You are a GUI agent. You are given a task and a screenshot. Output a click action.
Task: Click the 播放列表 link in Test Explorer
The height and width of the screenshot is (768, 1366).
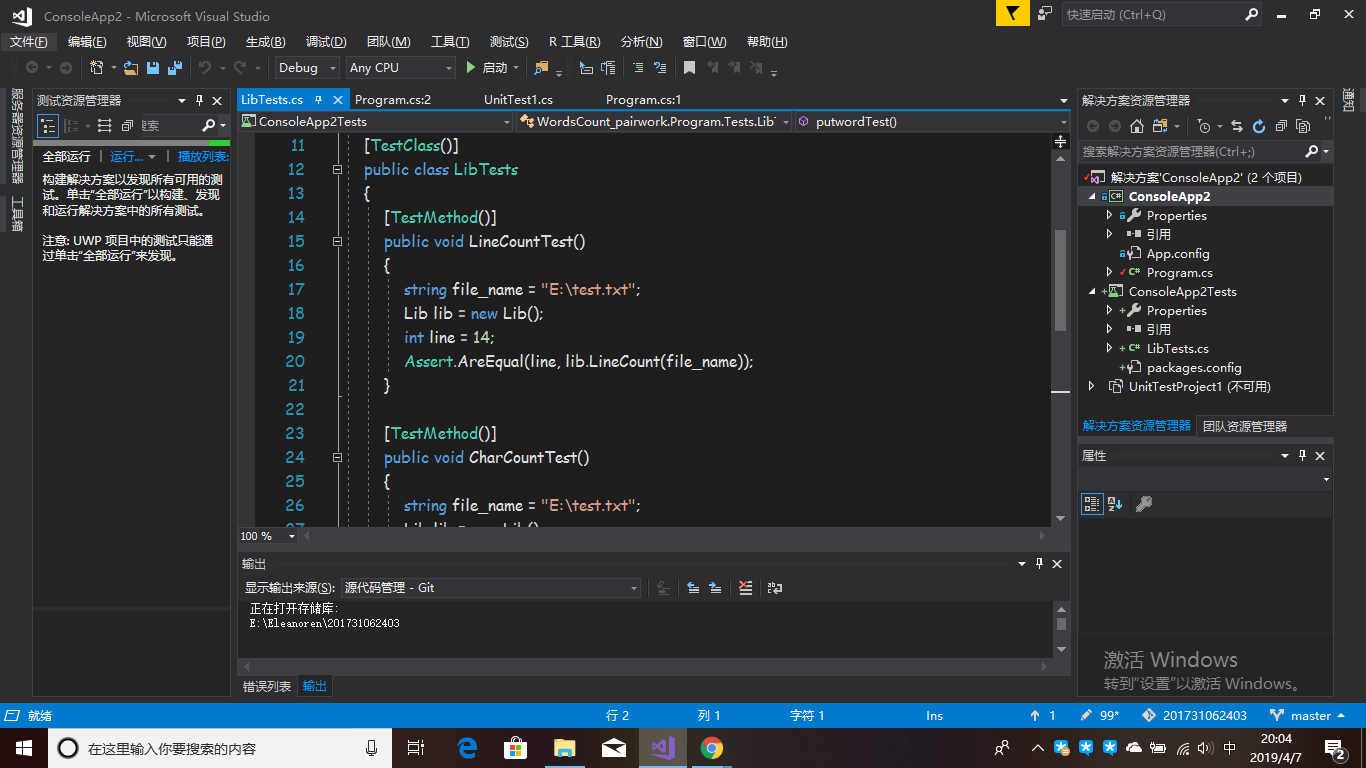[x=203, y=157]
